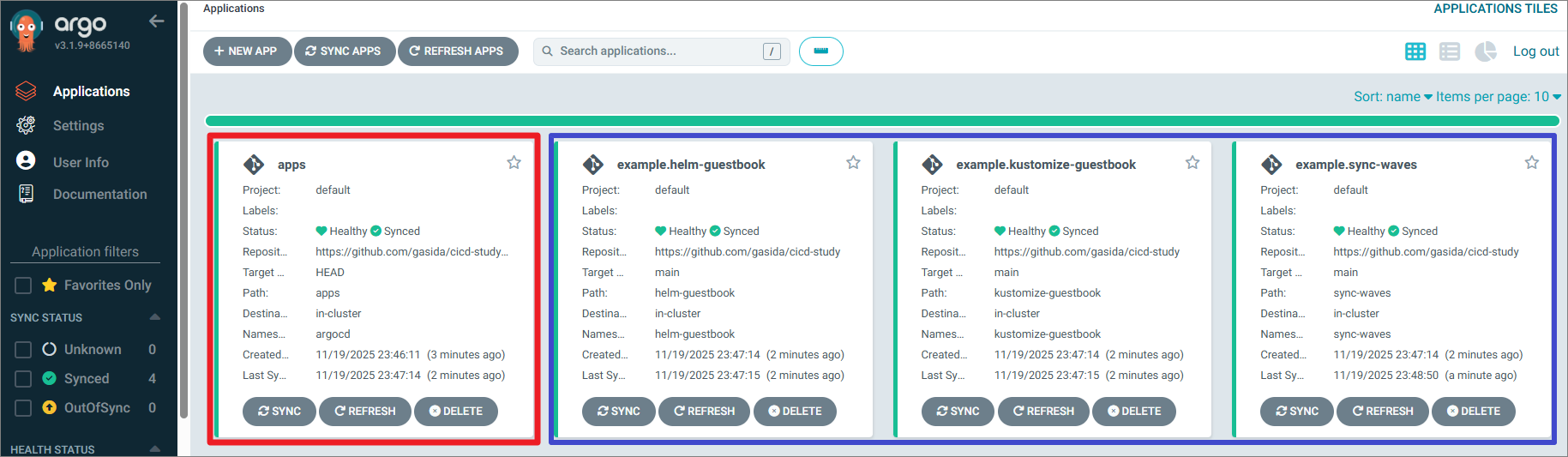Click the yellow favorites star icon
The image size is (1568, 457).
point(50,285)
